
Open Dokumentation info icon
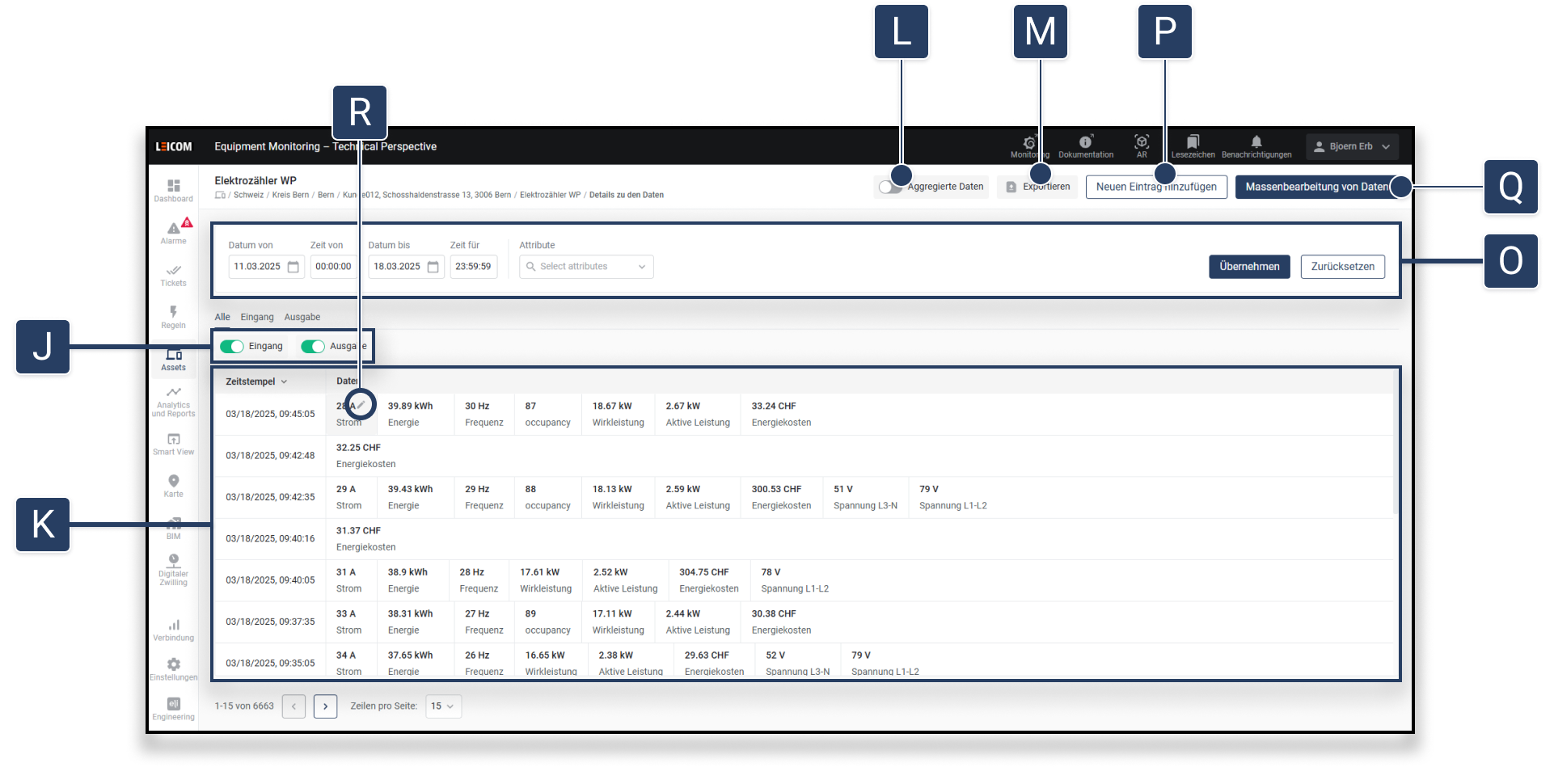(x=1085, y=145)
